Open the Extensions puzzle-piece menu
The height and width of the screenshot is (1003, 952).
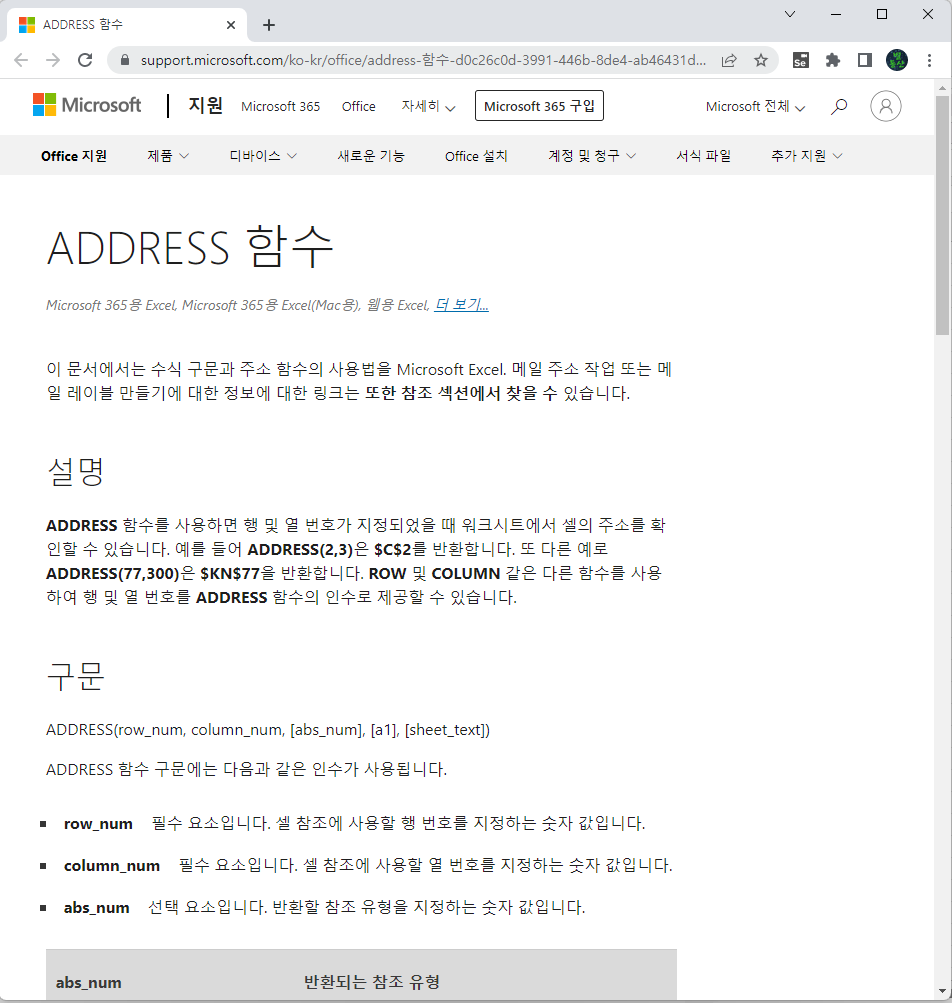point(832,60)
